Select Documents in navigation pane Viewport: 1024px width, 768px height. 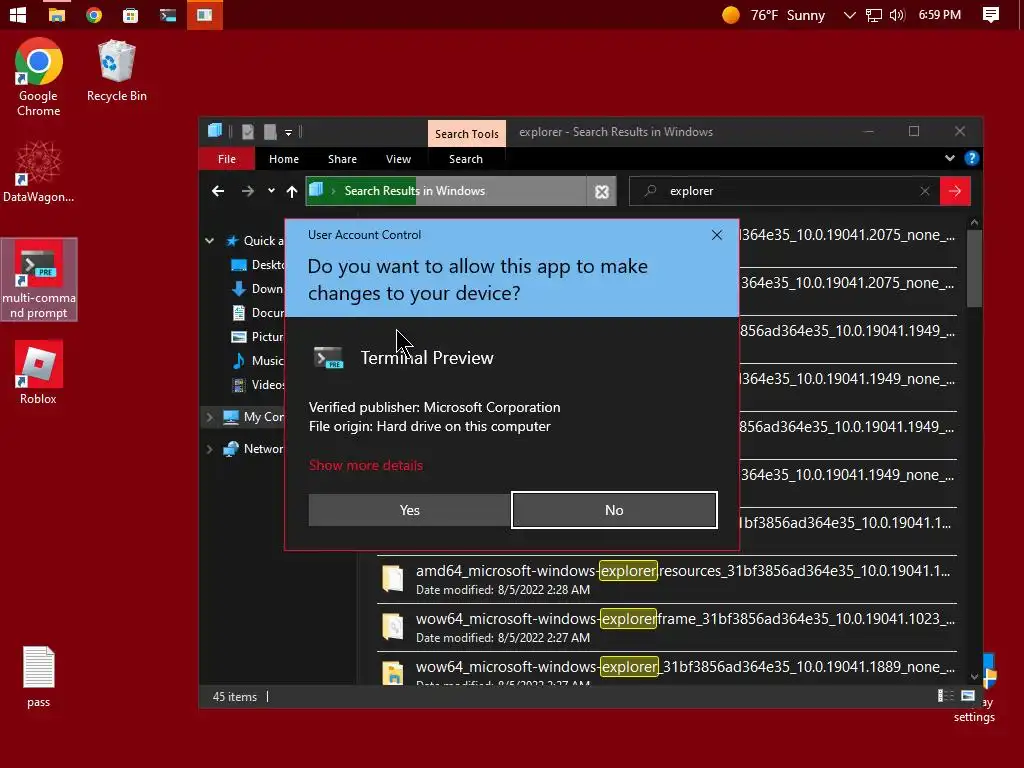pos(258,313)
